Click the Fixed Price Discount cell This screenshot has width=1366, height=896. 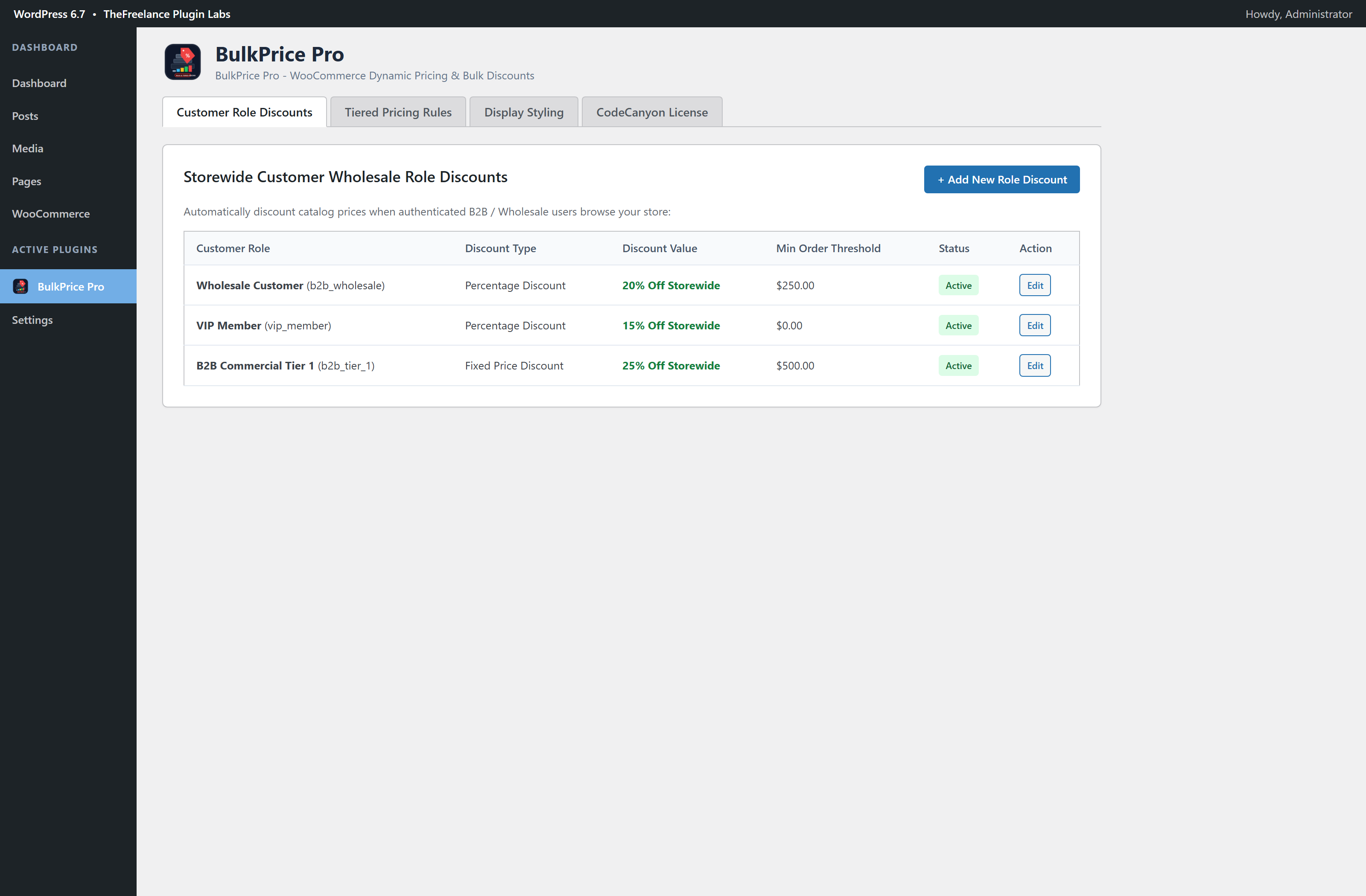click(514, 365)
